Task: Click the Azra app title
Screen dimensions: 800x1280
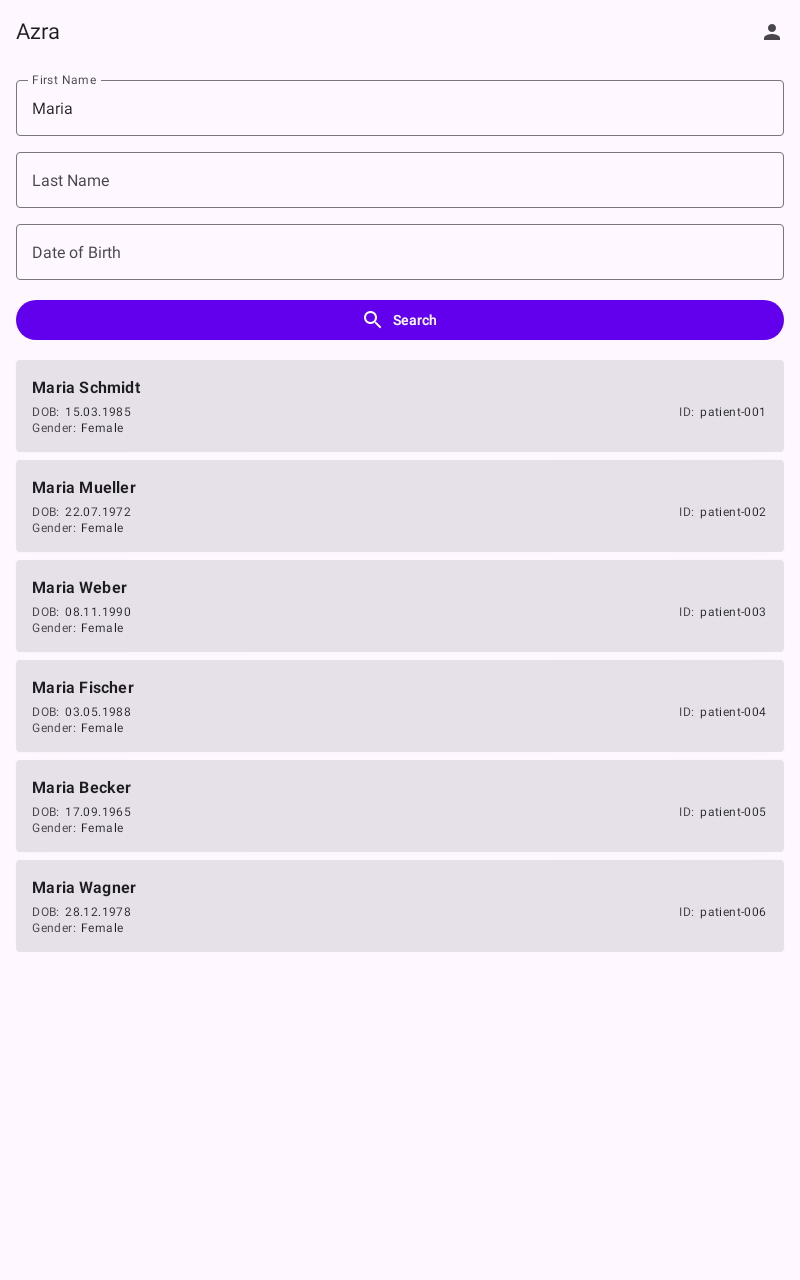Action: [38, 31]
